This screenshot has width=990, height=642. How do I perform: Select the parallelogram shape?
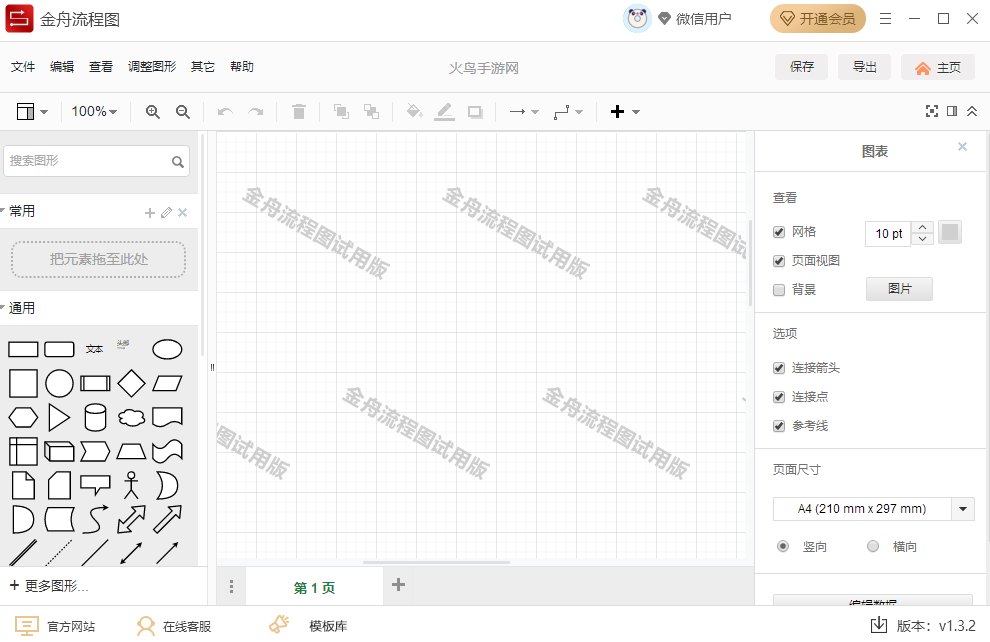pos(167,383)
